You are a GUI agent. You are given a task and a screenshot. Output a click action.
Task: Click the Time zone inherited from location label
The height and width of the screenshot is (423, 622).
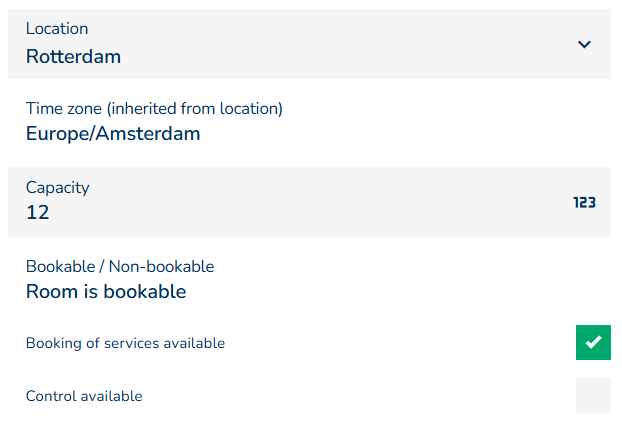coord(154,108)
